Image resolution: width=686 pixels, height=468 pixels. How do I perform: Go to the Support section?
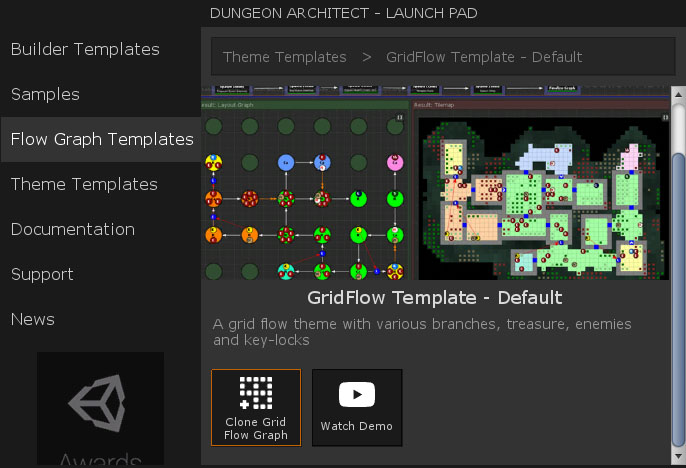pos(42,275)
